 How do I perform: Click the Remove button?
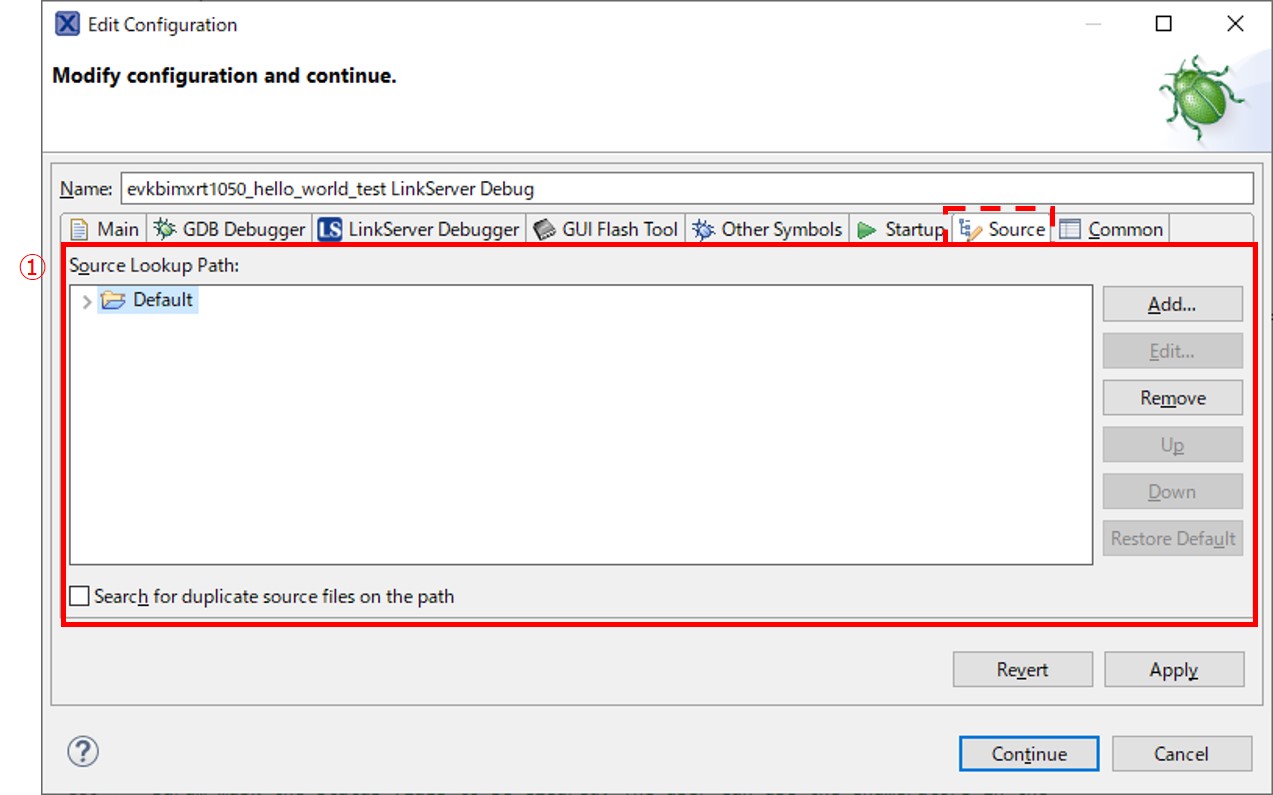pyautogui.click(x=1172, y=398)
